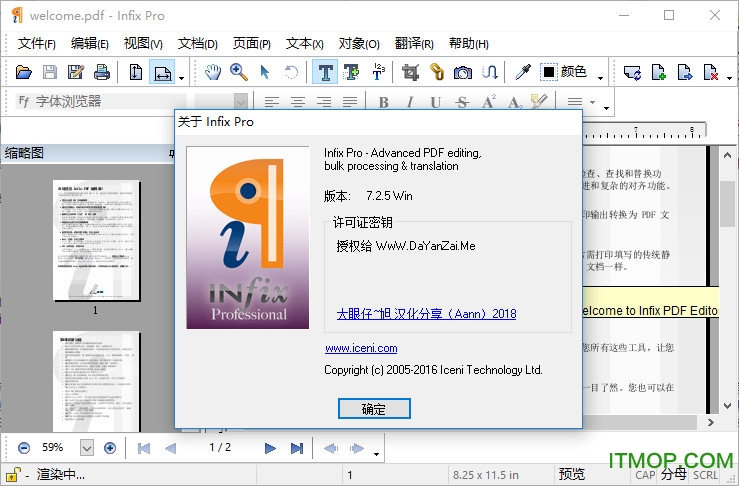Select the Text Plus tool icon
This screenshot has height=486, width=739.
[x=351, y=72]
